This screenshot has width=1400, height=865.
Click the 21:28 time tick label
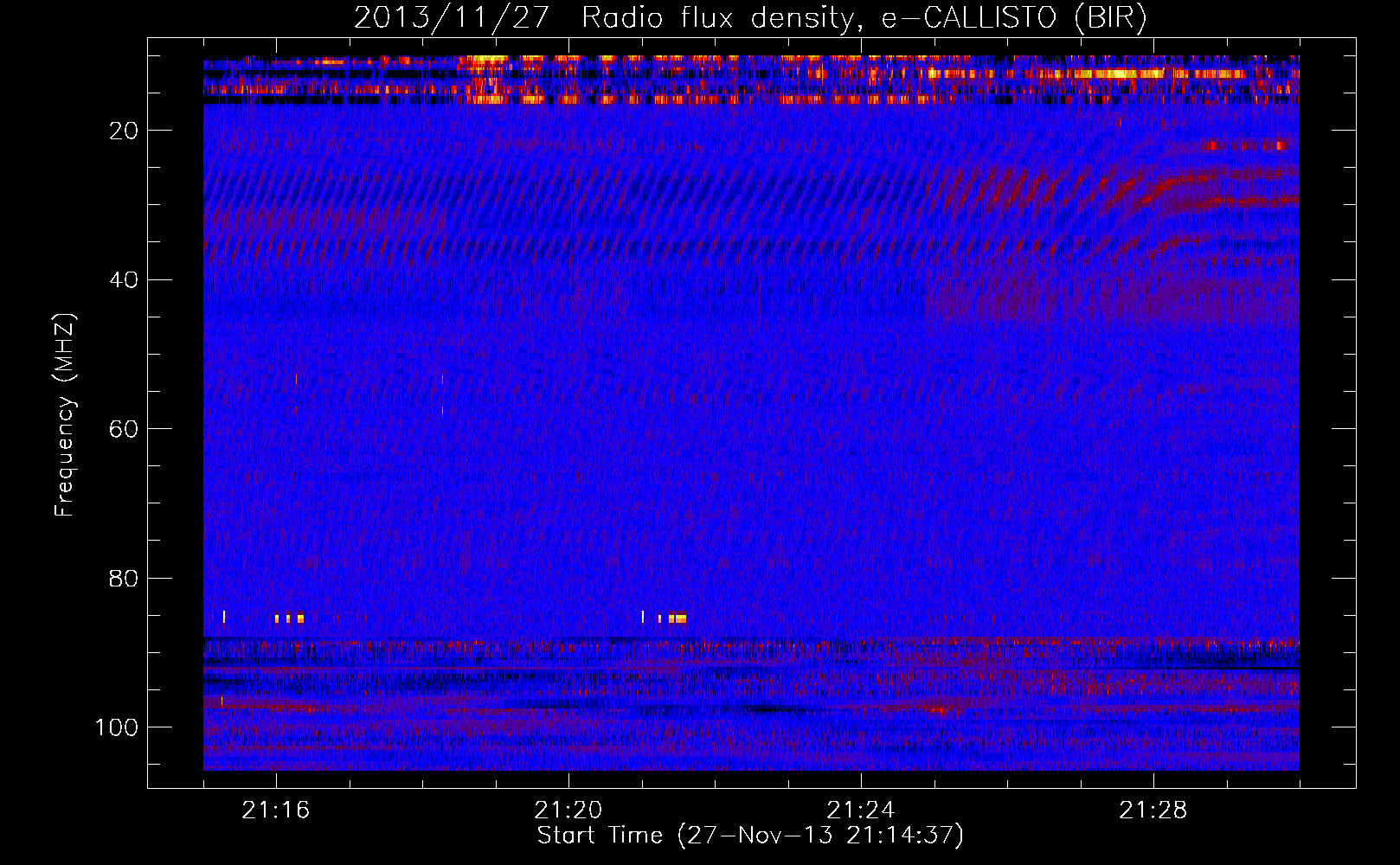pyautogui.click(x=1153, y=811)
